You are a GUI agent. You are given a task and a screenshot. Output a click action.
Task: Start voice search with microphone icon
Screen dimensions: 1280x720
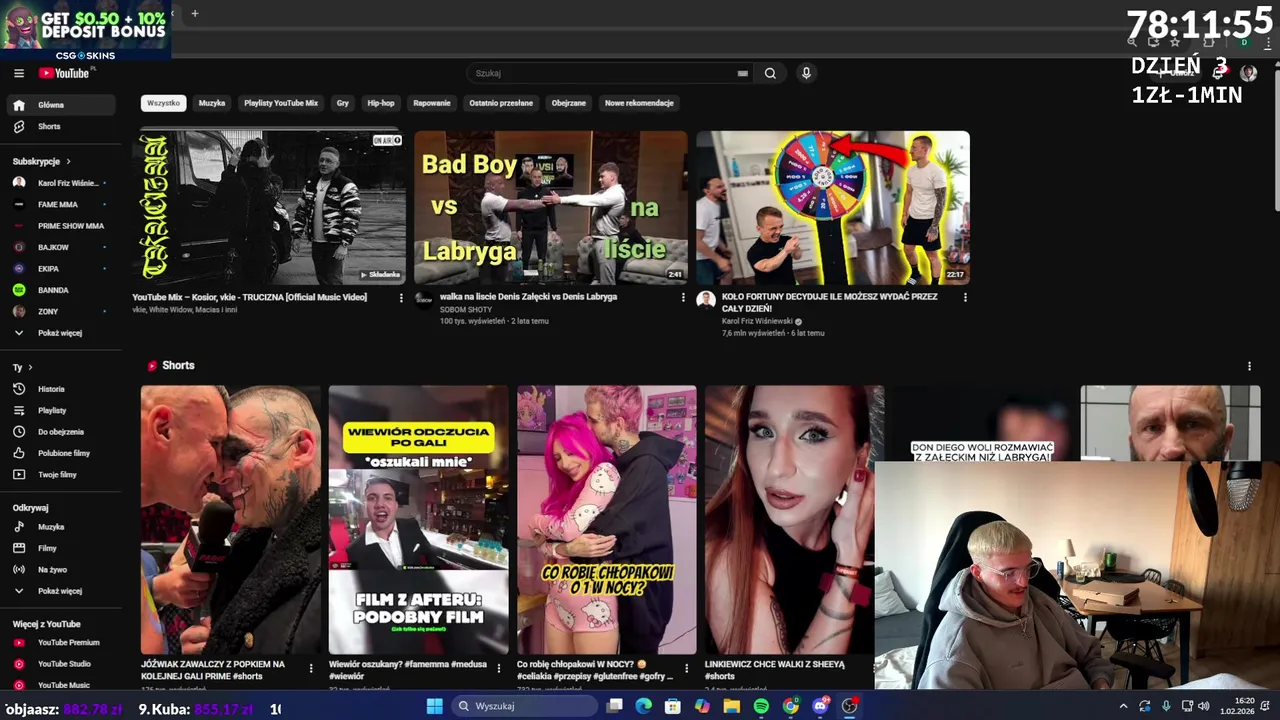coord(806,73)
